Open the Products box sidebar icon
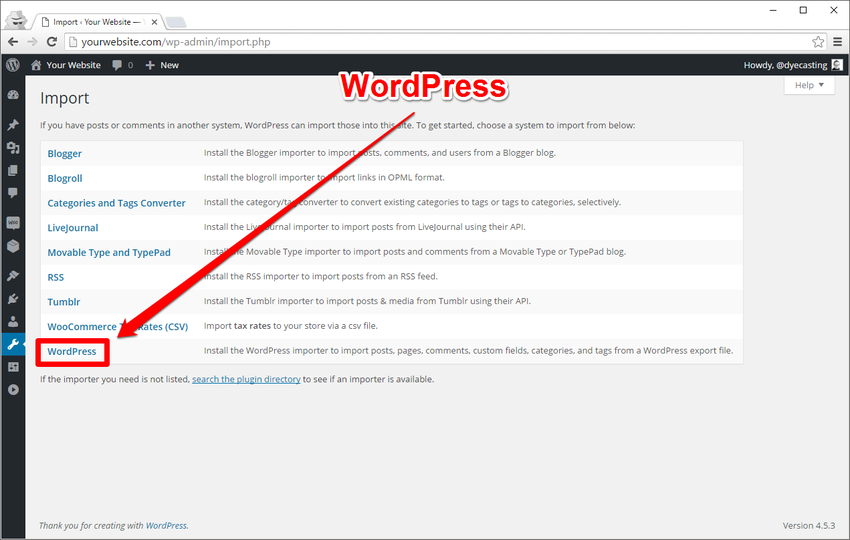The height and width of the screenshot is (540, 850). pyautogui.click(x=13, y=246)
